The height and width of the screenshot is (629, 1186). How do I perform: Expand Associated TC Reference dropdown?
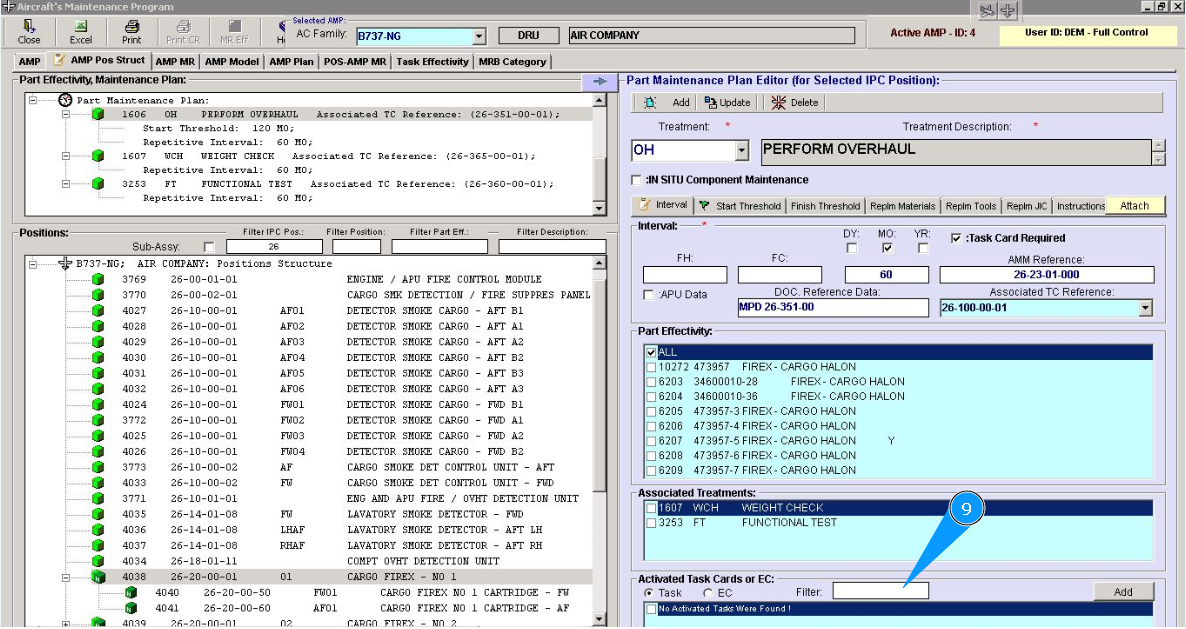pos(1145,309)
